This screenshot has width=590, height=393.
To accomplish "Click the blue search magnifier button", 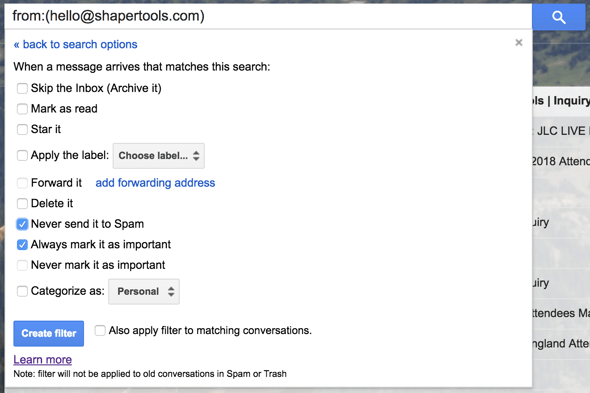I will 558,17.
